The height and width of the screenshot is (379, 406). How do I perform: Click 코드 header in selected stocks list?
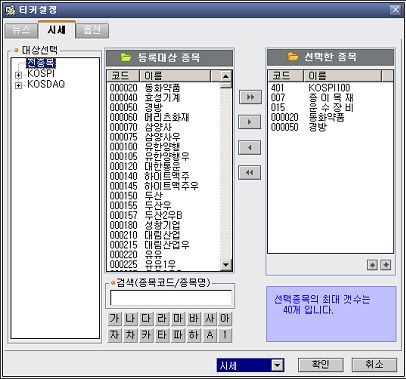(286, 76)
